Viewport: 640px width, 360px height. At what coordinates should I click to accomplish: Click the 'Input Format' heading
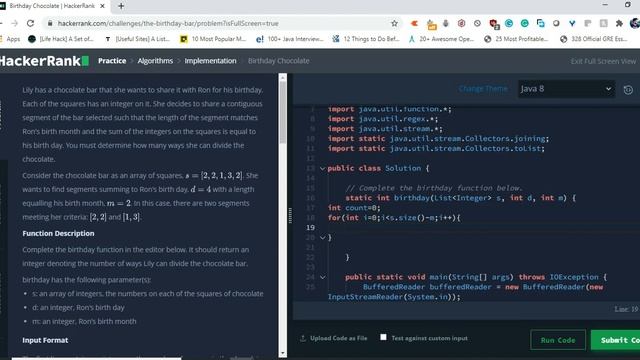(x=45, y=340)
